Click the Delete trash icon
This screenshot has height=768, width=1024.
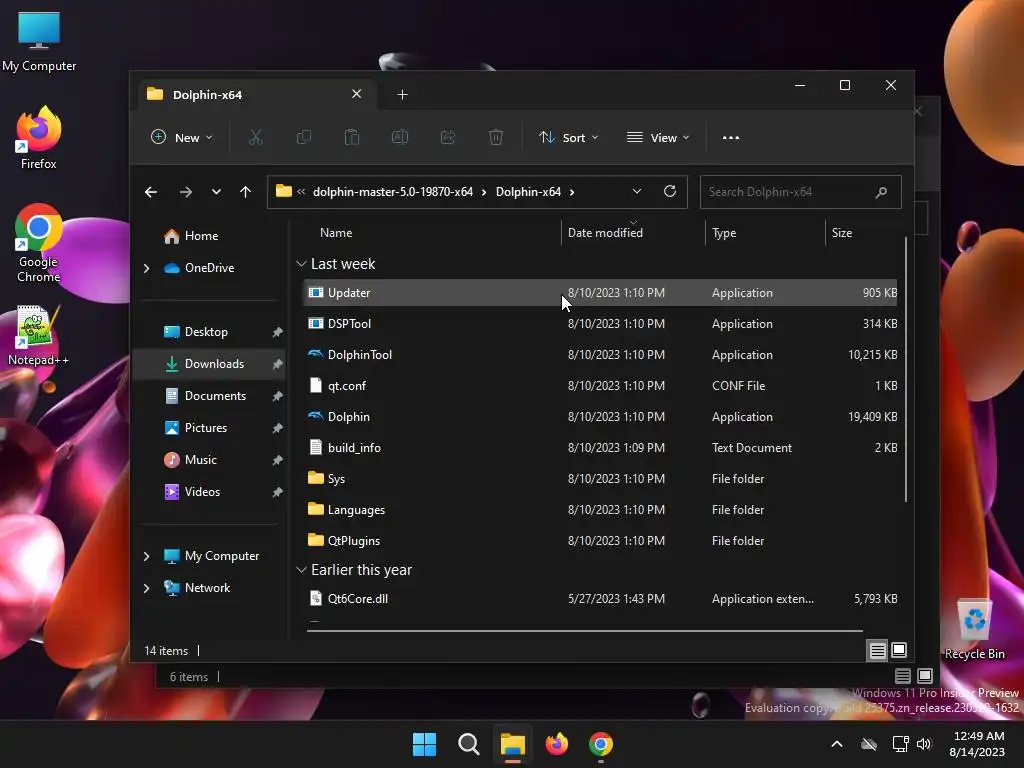click(496, 138)
